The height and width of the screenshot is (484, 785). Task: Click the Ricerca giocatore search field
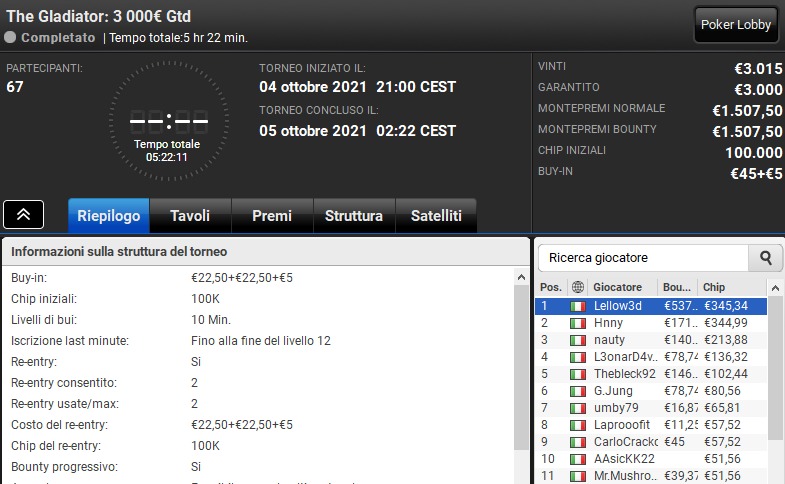(x=643, y=258)
